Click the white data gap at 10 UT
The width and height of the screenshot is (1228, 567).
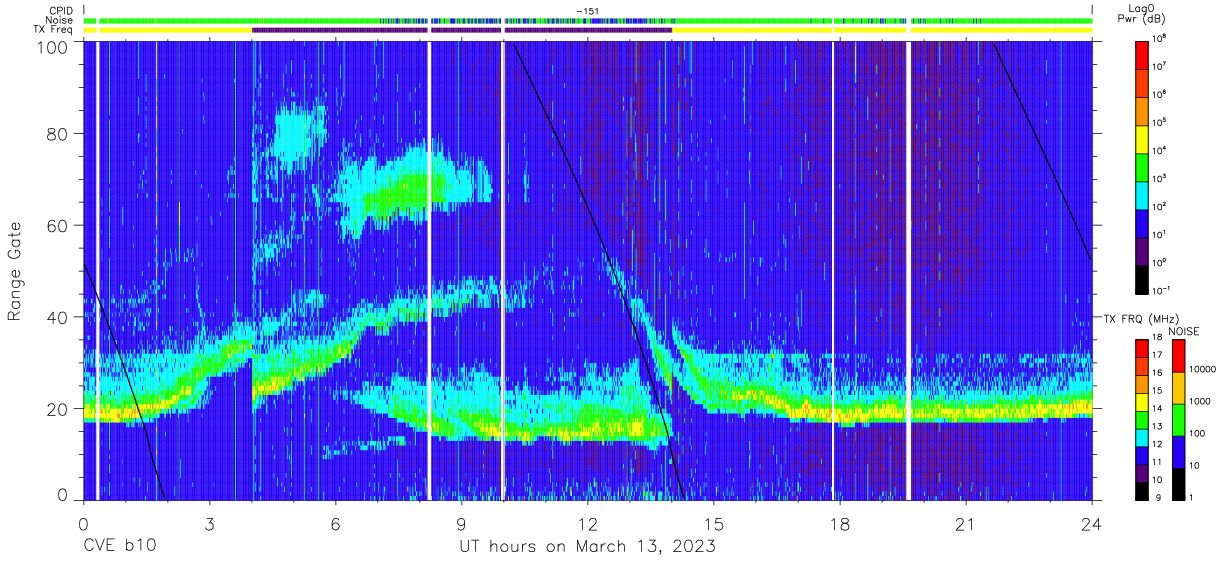point(502,270)
